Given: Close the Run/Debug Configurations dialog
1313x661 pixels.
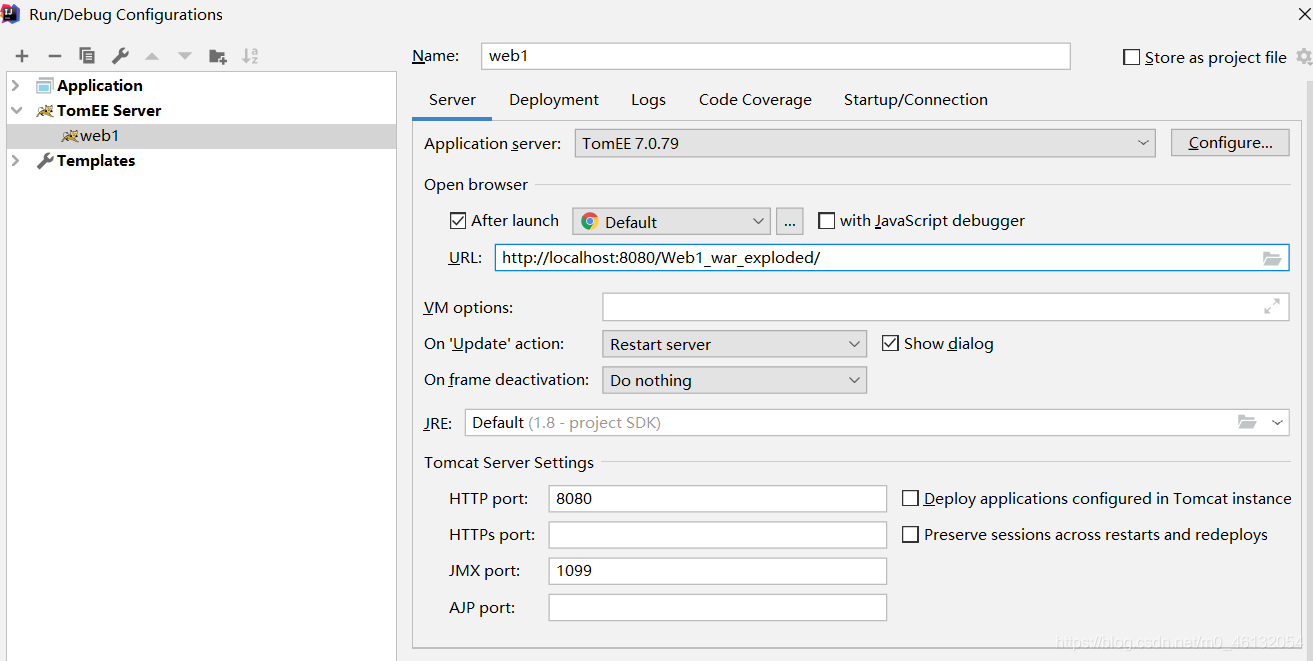Looking at the screenshot, I should coord(1304,13).
